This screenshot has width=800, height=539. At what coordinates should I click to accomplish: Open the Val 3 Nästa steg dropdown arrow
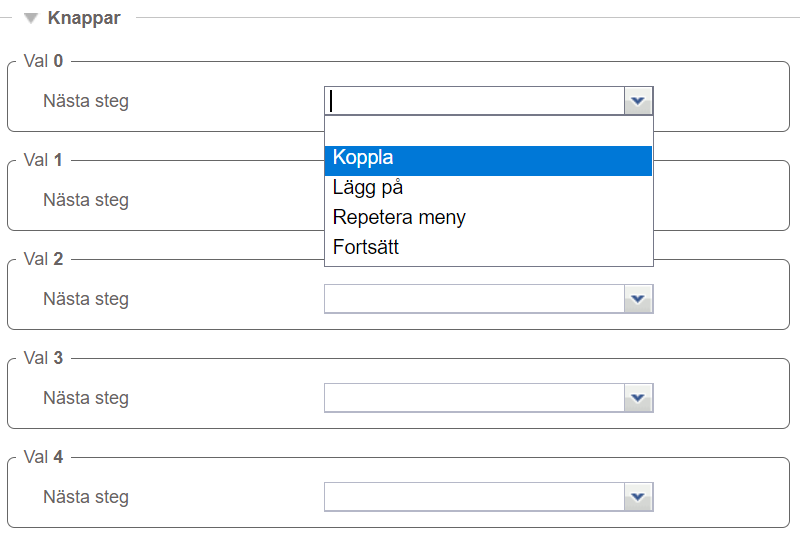click(x=638, y=398)
